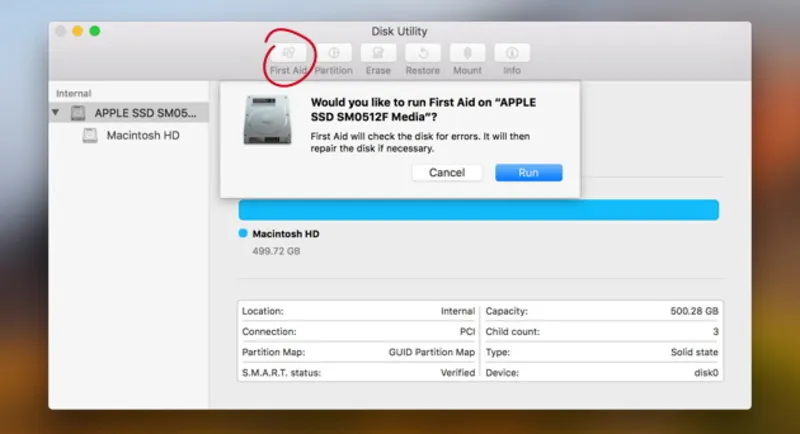
Task: Click the green zoom window button
Action: pyautogui.click(x=95, y=31)
